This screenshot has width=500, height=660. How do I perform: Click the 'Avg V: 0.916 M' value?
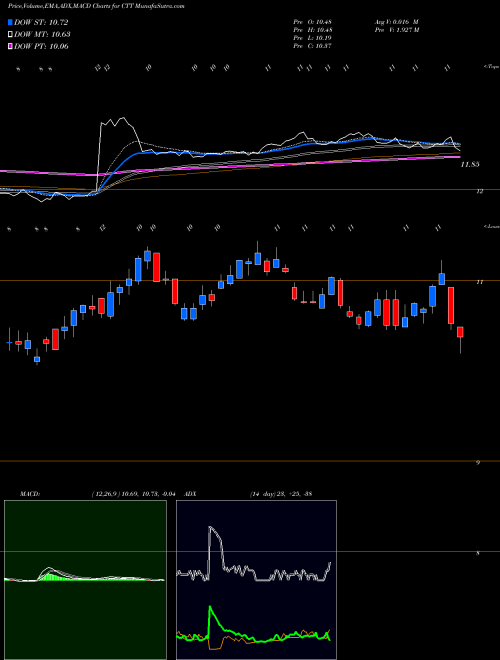pos(396,21)
